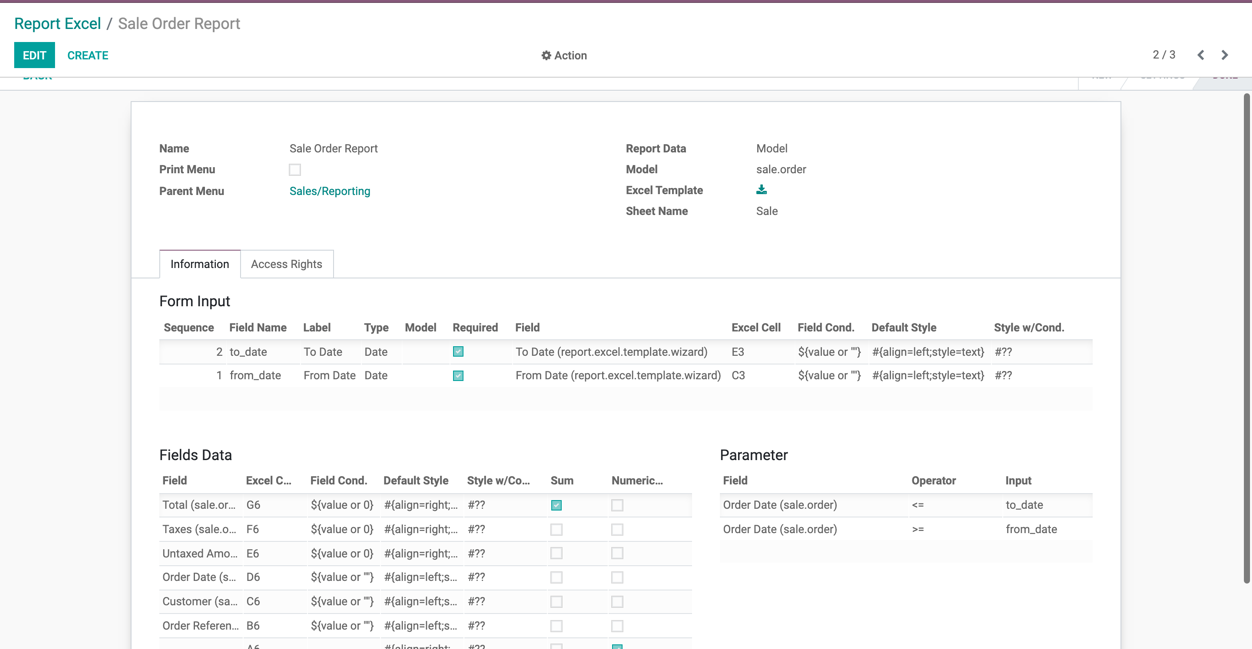The height and width of the screenshot is (649, 1252).
Task: Select Excel Cell 'C3' in Form Input
Action: click(x=738, y=376)
